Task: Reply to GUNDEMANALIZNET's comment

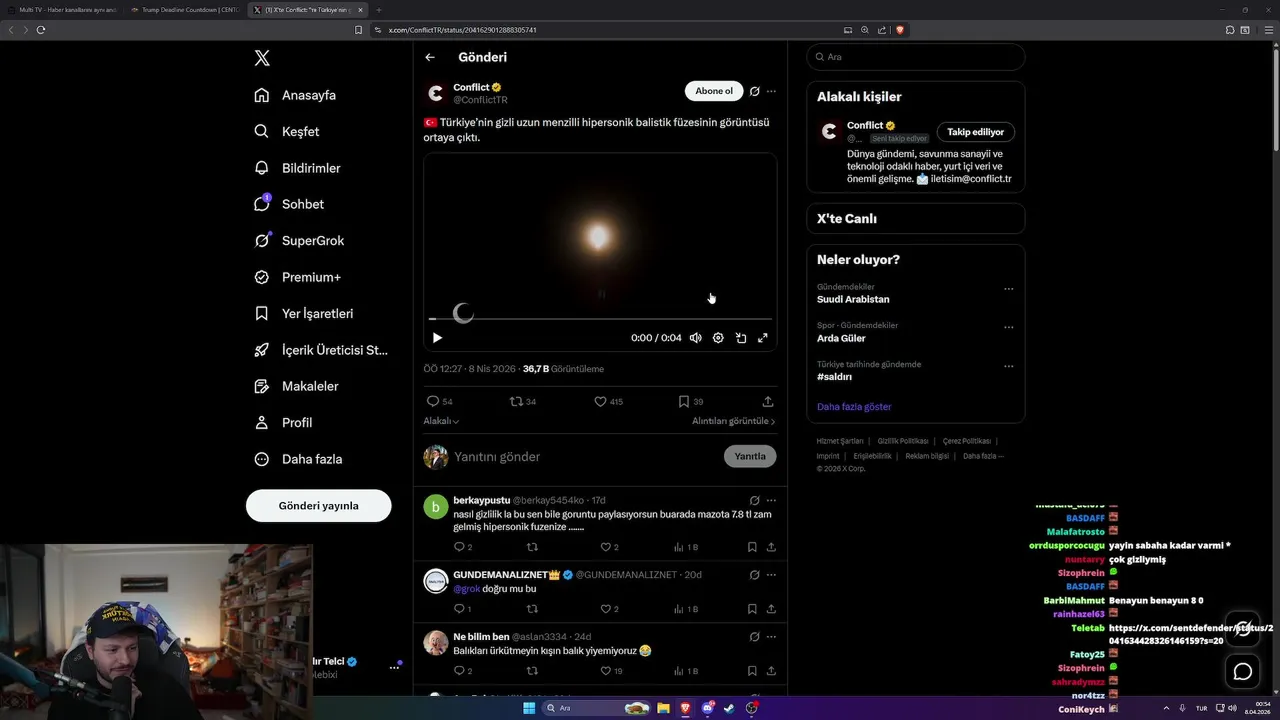Action: (460, 608)
